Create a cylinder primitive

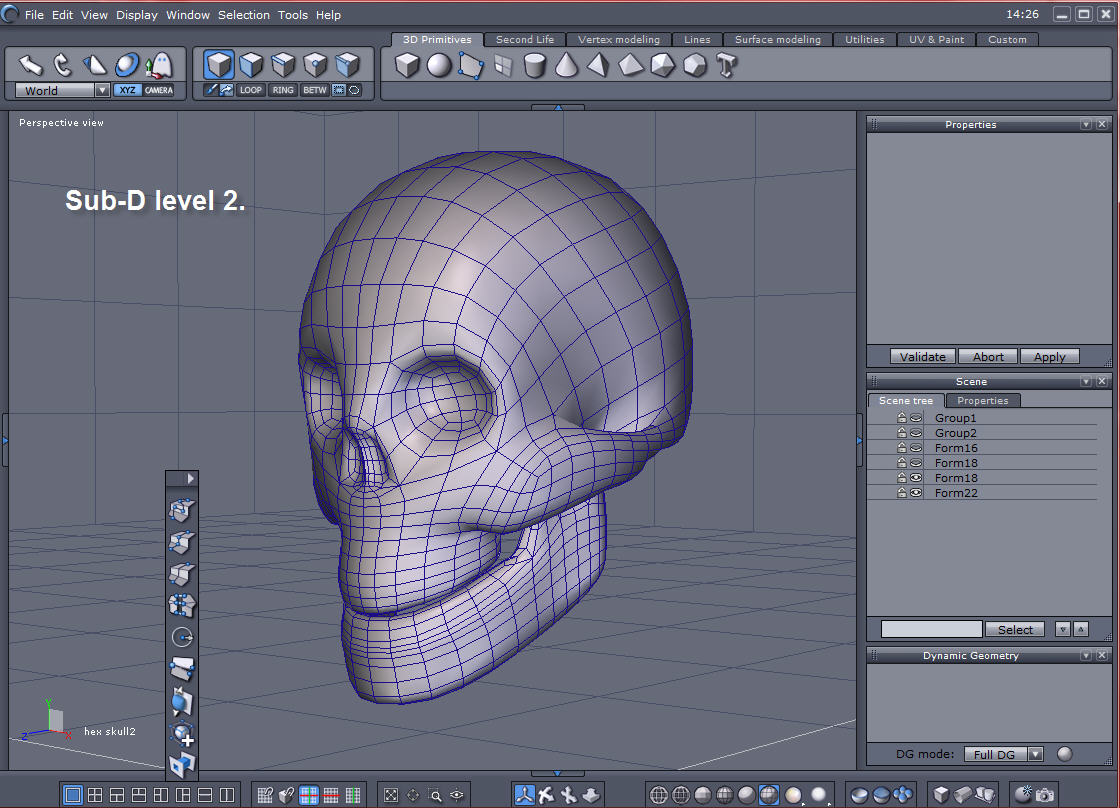[x=534, y=65]
